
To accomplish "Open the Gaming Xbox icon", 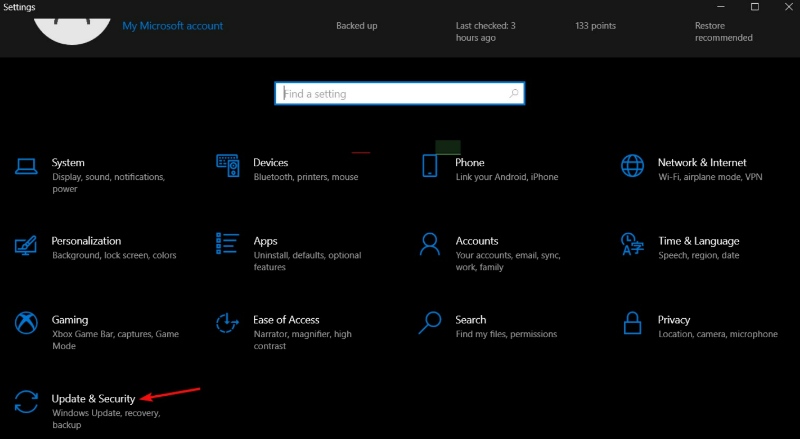I will point(26,323).
